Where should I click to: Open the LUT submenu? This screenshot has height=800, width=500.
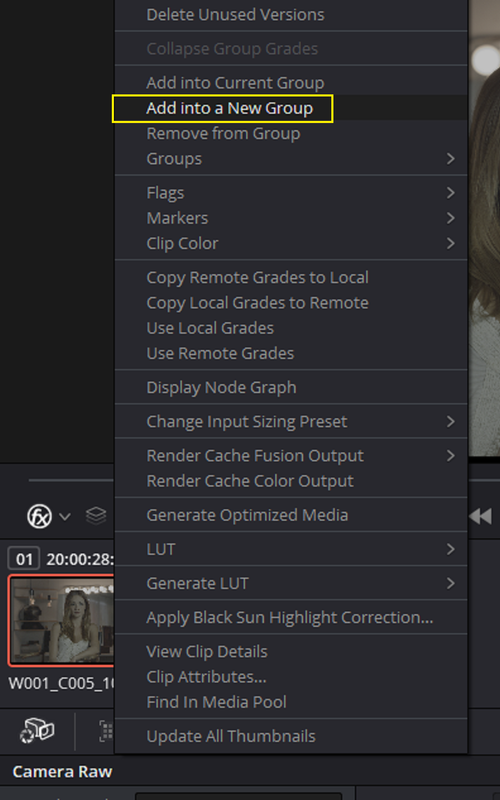coord(291,549)
